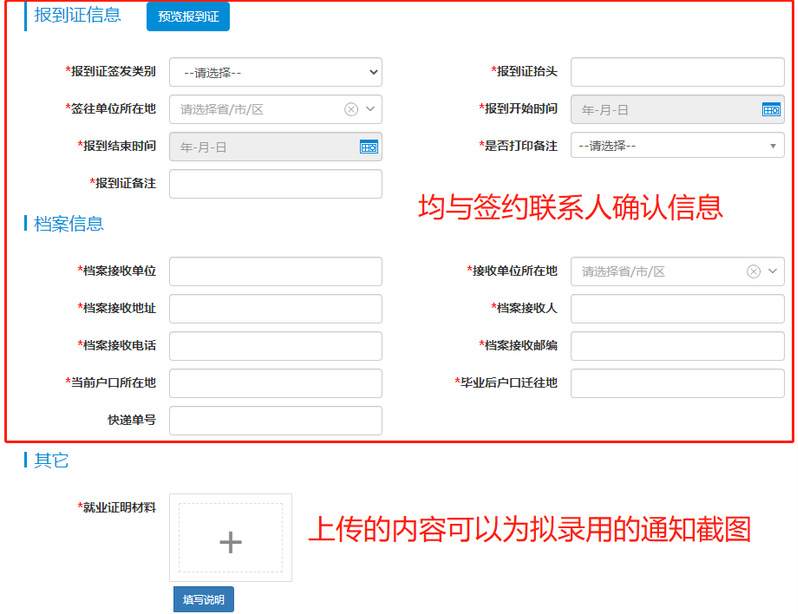Open calendar icon for 报到开始时间
798x614 pixels.
click(x=770, y=110)
